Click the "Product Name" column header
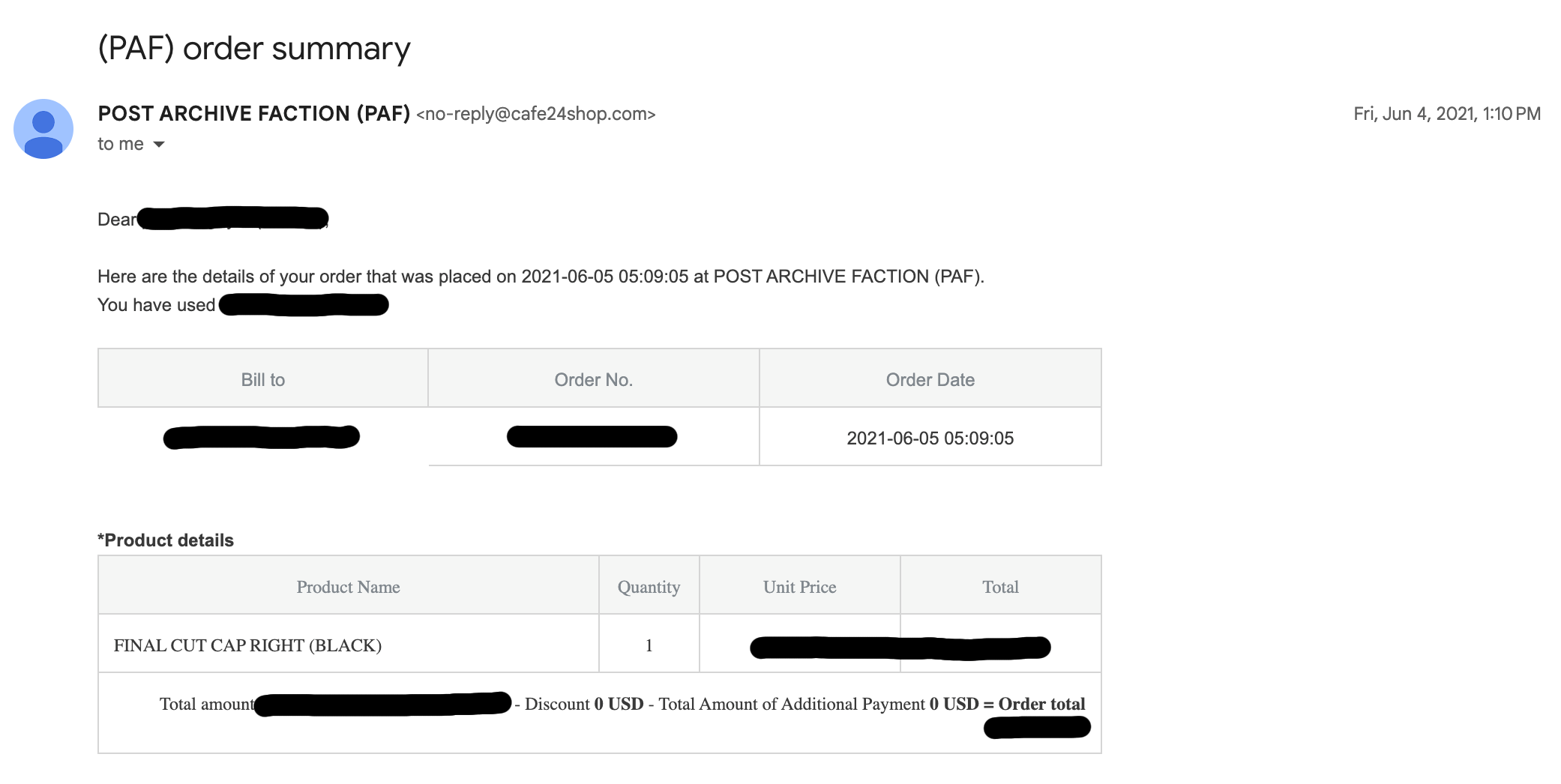This screenshot has height=784, width=1561. [348, 587]
